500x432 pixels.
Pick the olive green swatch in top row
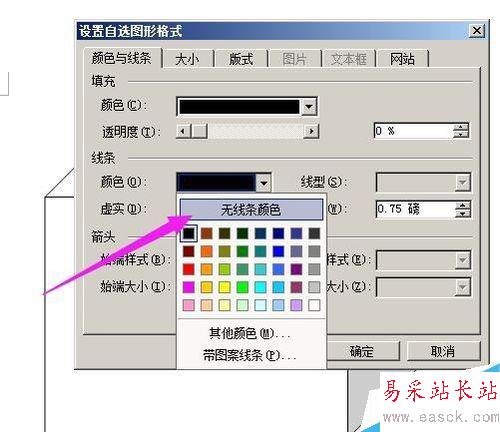tap(224, 233)
